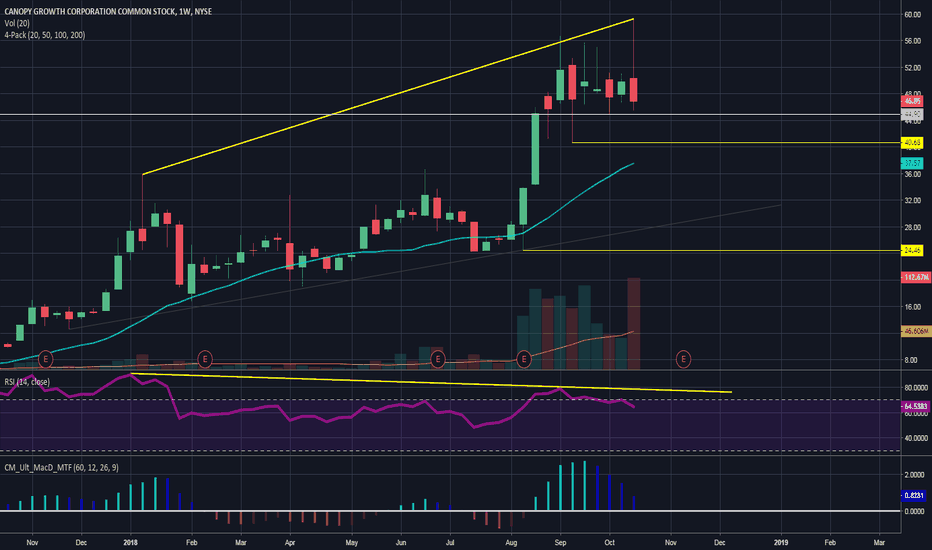Select the white horizontal line at 44.90
Viewport: 932px width, 550px height.
[x=451, y=114]
